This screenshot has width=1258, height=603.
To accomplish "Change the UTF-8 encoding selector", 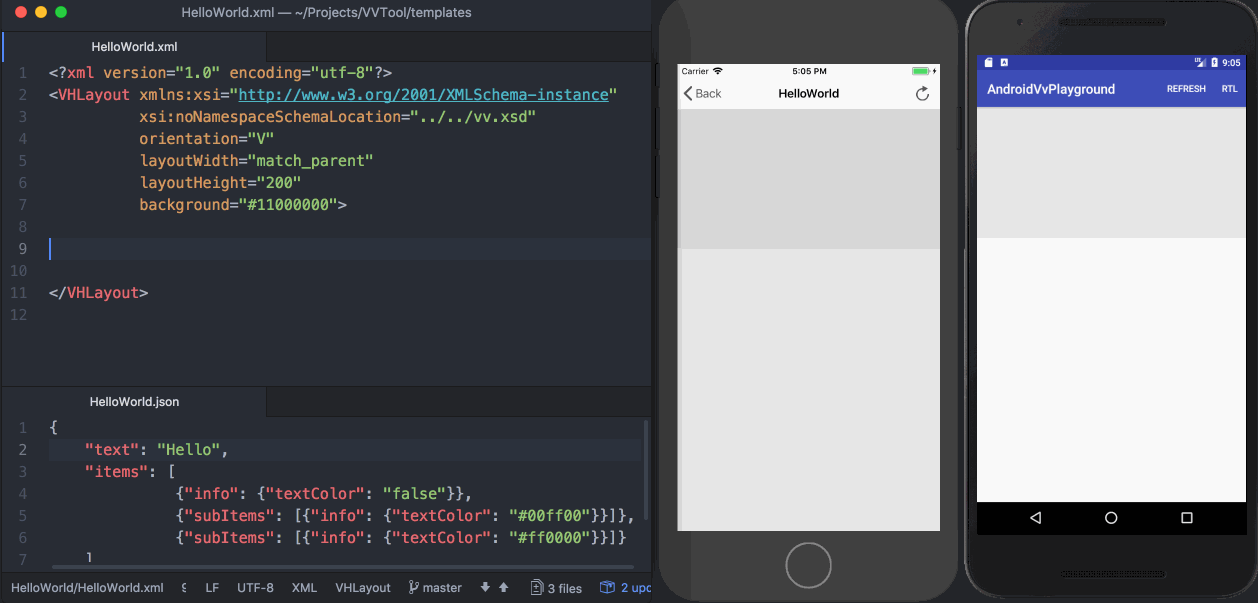I will [x=255, y=588].
